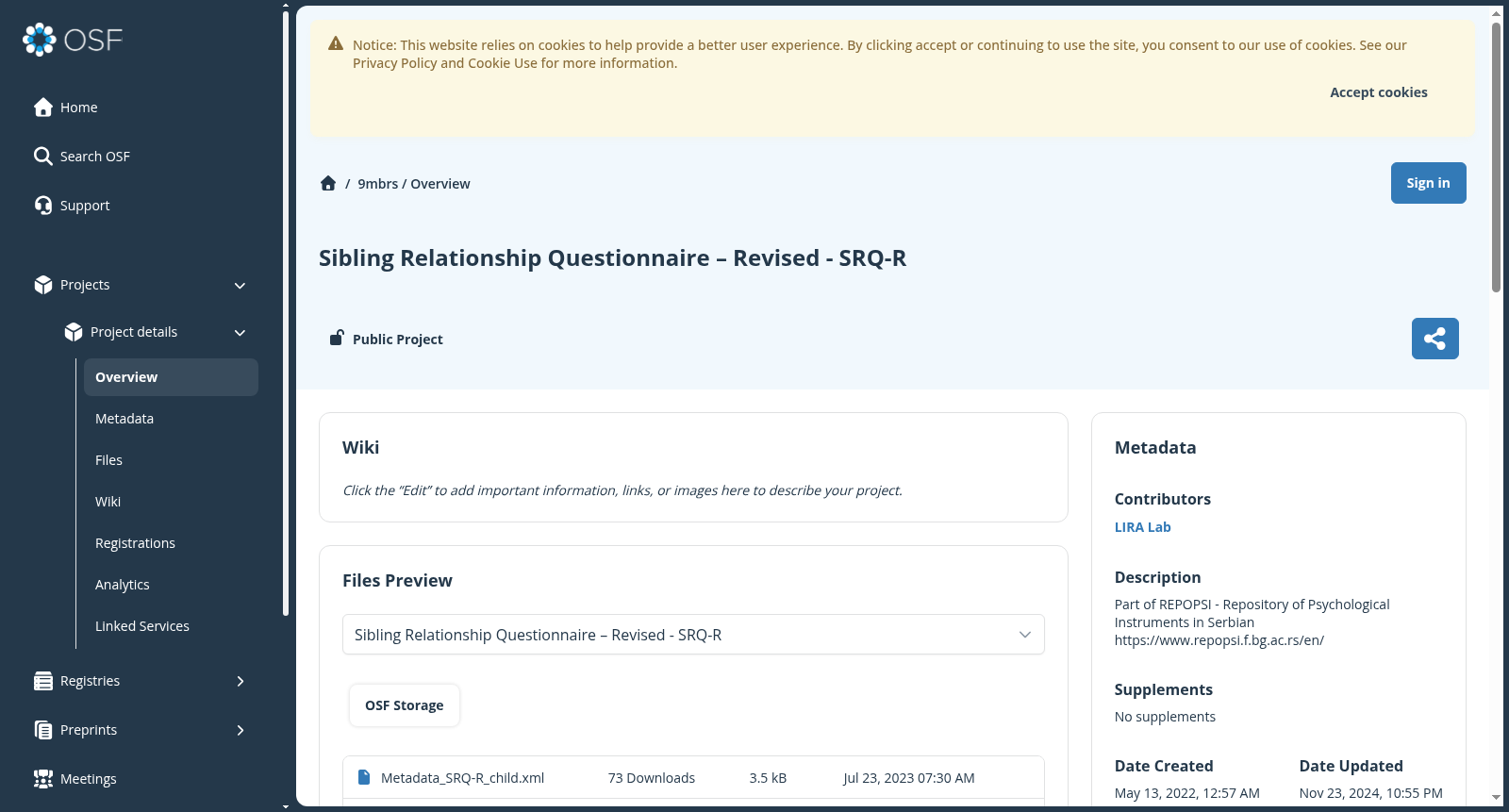The height and width of the screenshot is (812, 1509).
Task: Click the project title 'Sibling Relationship Questionnaire – Revised - SRQ-R'
Action: coord(612,258)
